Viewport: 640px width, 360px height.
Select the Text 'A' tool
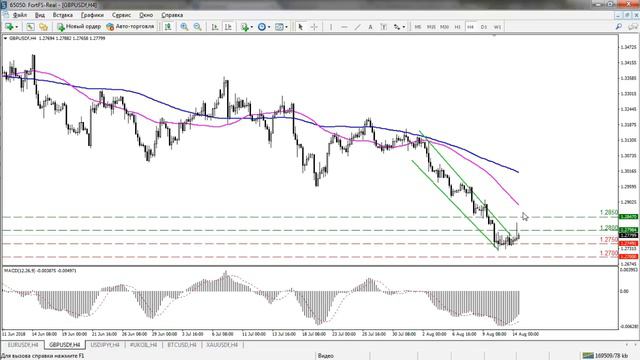371,27
